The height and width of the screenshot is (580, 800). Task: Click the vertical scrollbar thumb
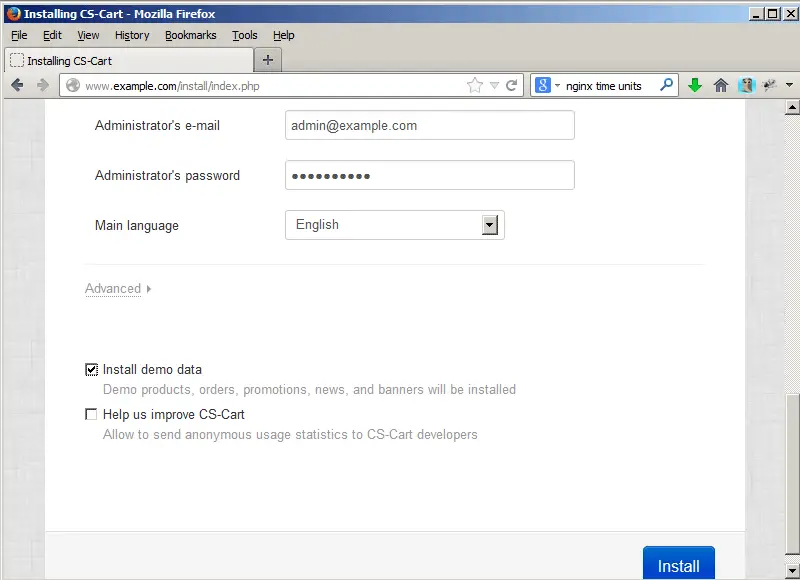pos(792,473)
